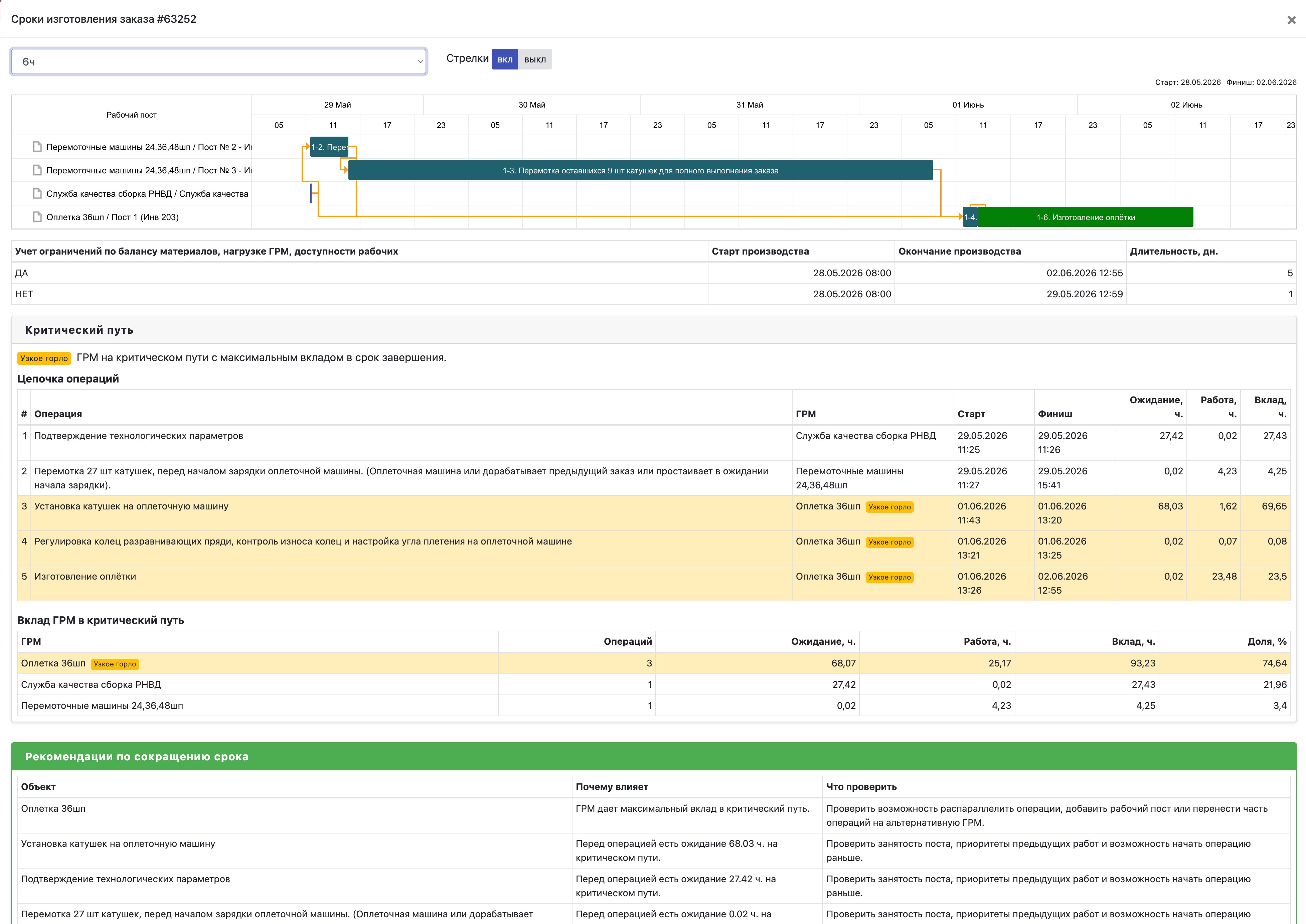The image size is (1306, 924).
Task: Select small Gantt bar 1-4
Action: point(970,217)
